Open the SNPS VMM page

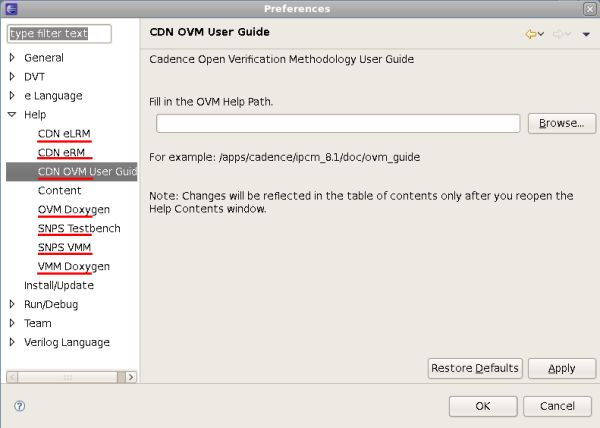pyautogui.click(x=64, y=247)
